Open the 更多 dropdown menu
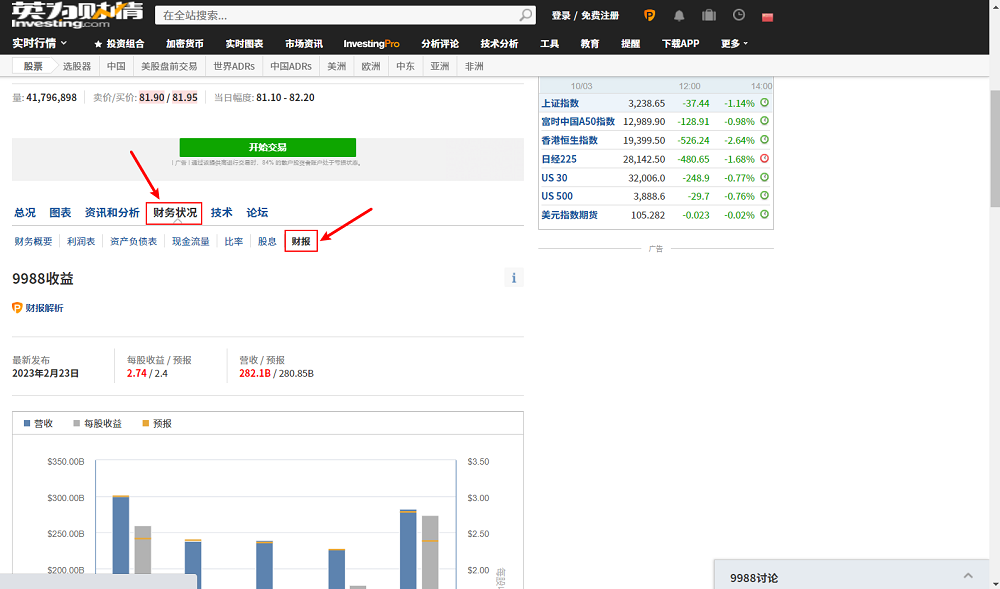1000x589 pixels. [x=734, y=43]
